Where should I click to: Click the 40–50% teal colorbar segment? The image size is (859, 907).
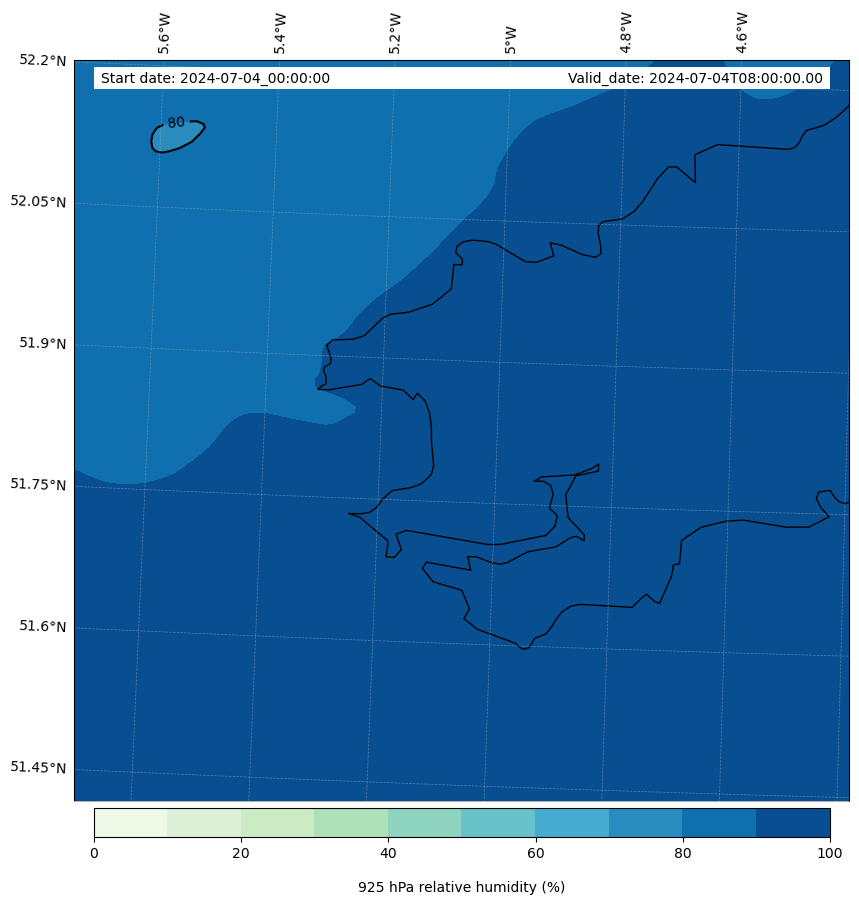tap(424, 822)
